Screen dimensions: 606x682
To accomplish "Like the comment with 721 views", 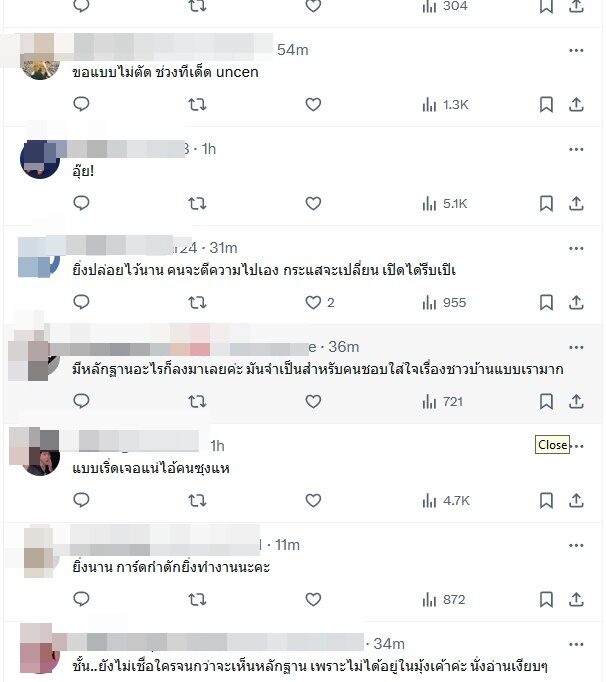I will (x=313, y=401).
